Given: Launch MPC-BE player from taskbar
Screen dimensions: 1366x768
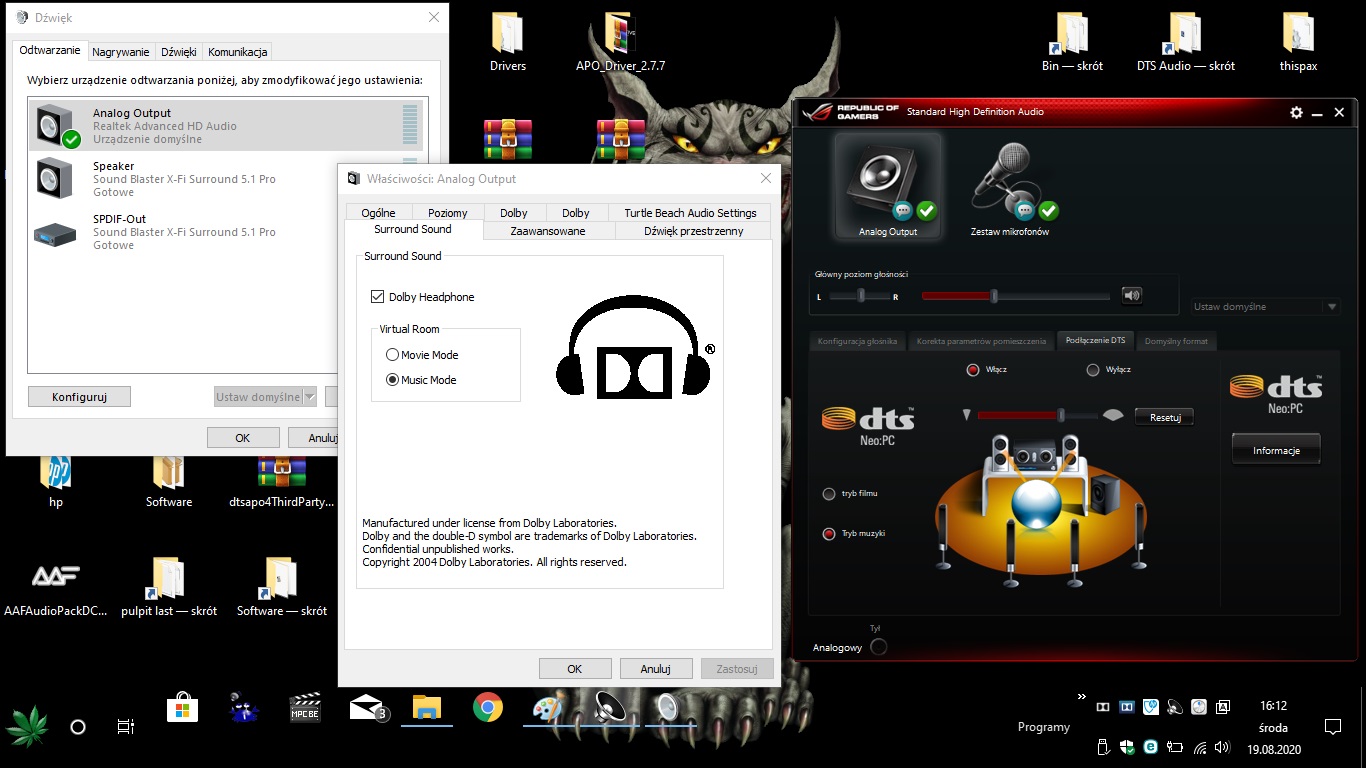Looking at the screenshot, I should [x=305, y=708].
